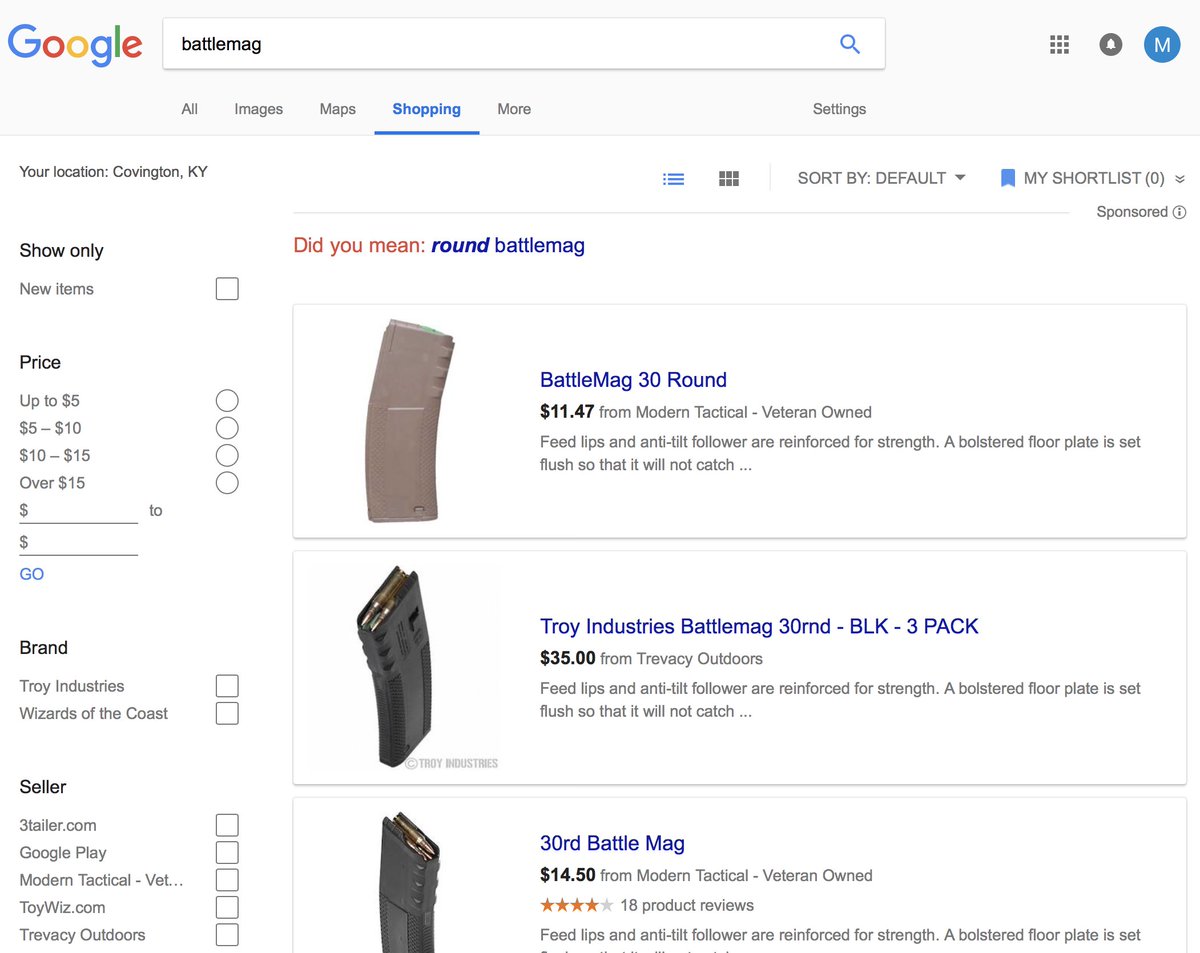
Task: Click the tan BattleMag 30 Round thumbnail
Action: point(410,420)
